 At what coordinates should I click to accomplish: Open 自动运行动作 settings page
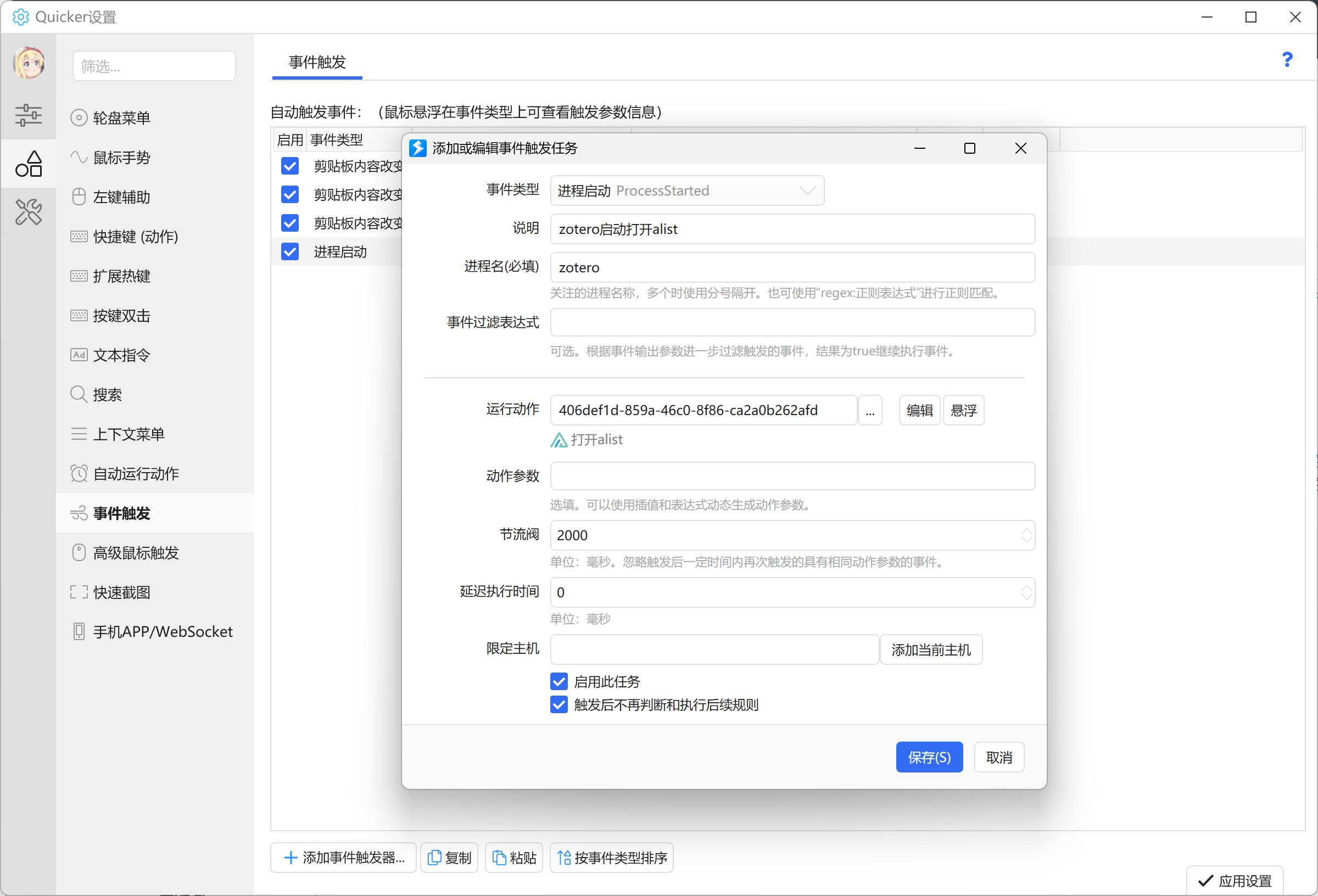coord(154,473)
